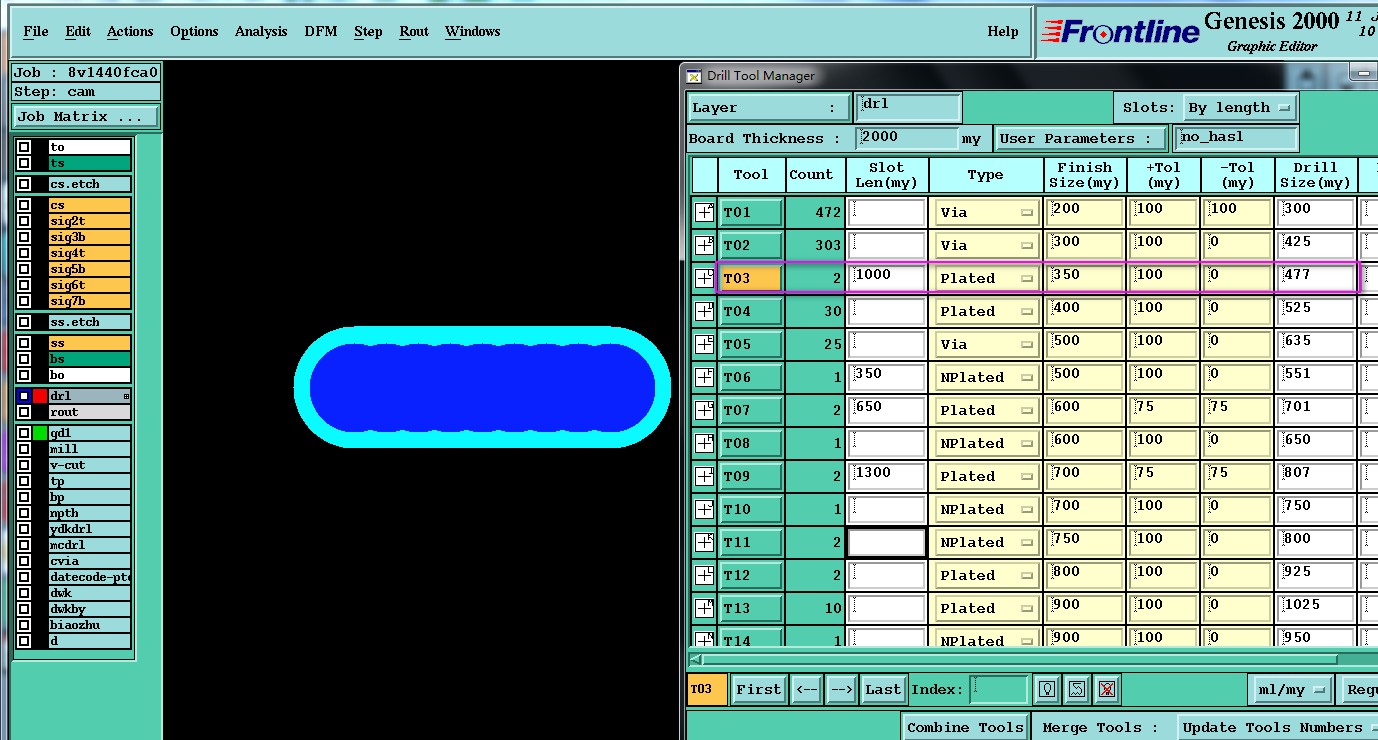The height and width of the screenshot is (740, 1378).
Task: Toggle display checkbox for layer to
Action: (23, 147)
